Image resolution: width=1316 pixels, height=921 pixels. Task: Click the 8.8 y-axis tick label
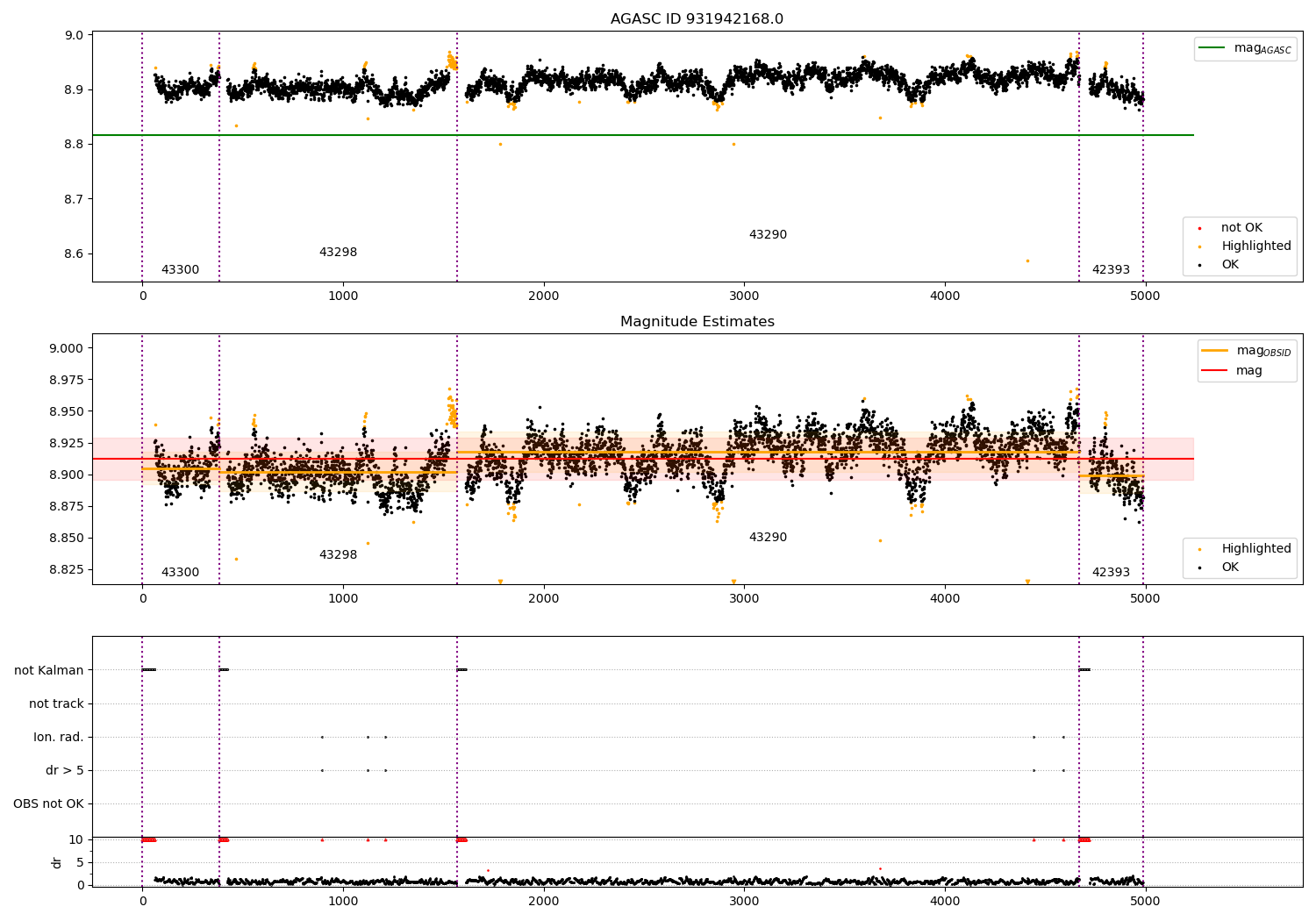[x=75, y=145]
